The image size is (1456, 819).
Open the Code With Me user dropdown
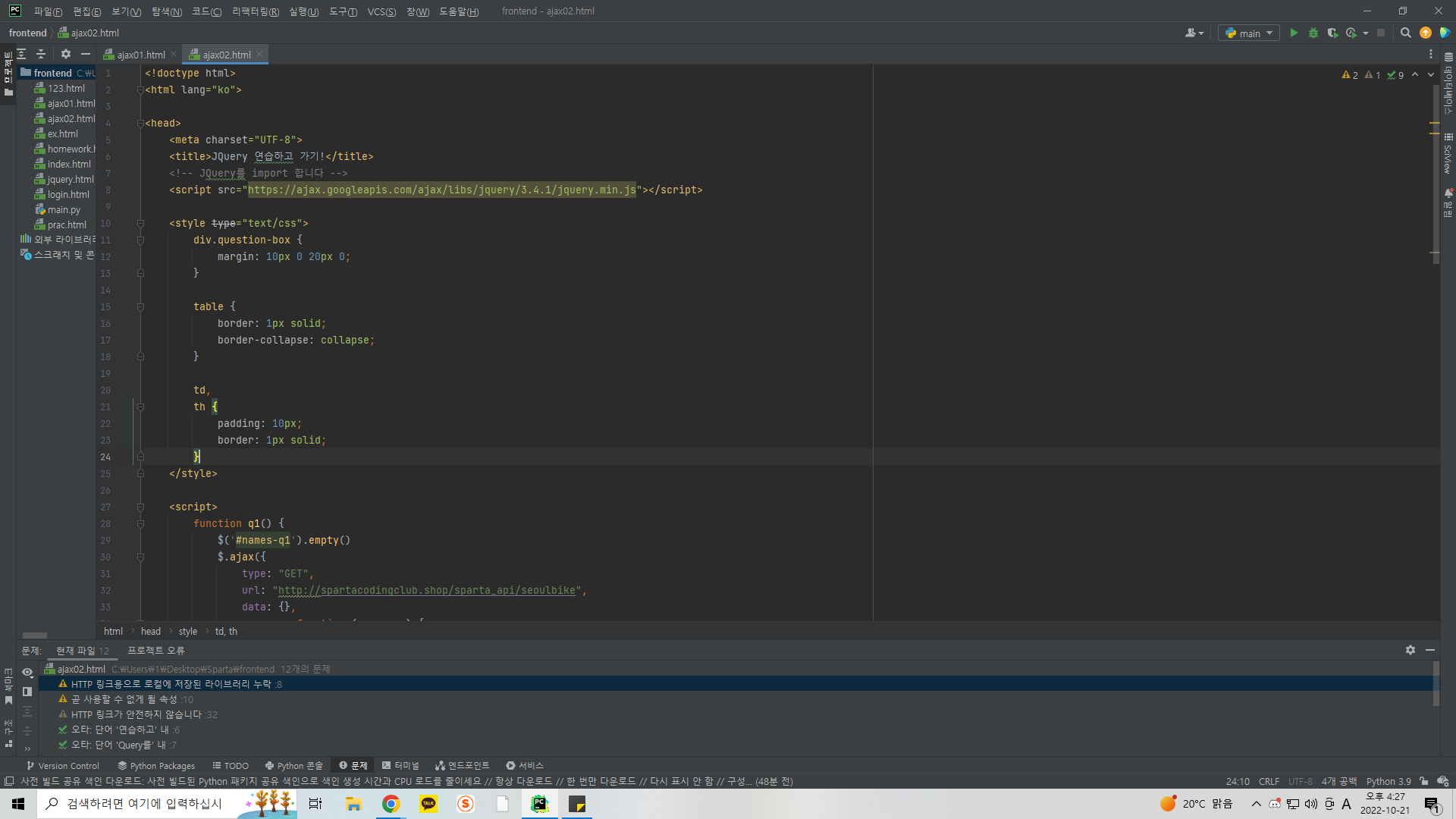click(x=1194, y=33)
